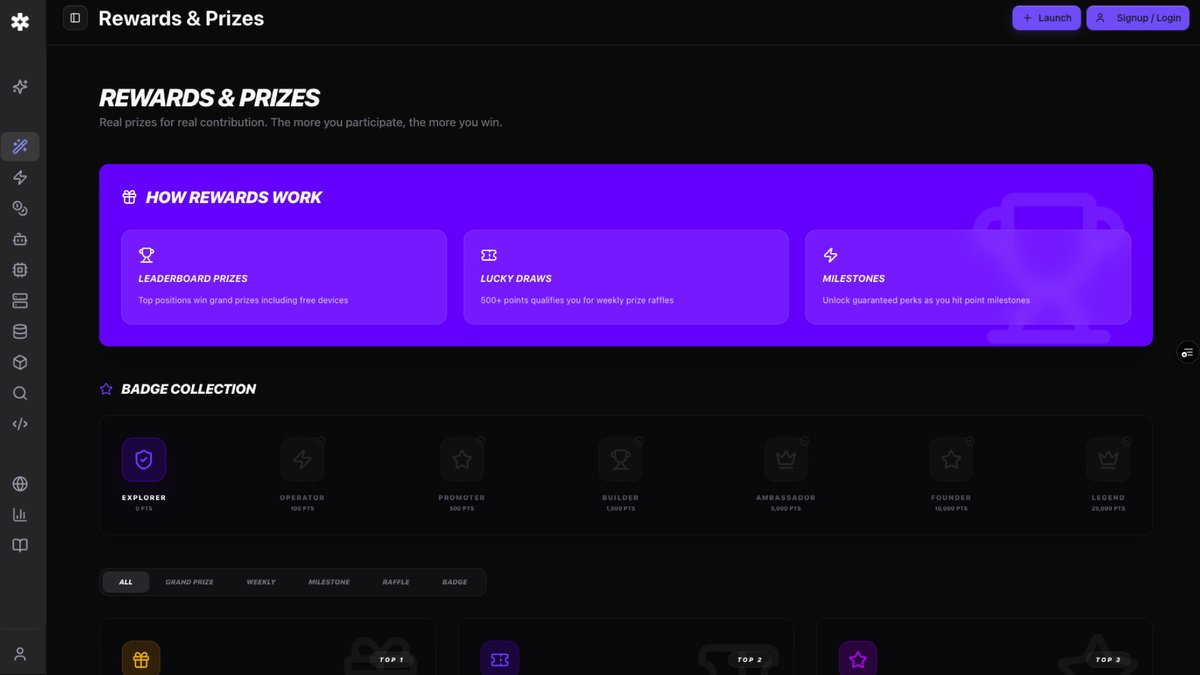Click the star icon on Top 3 card
The width and height of the screenshot is (1200, 675).
tap(858, 659)
